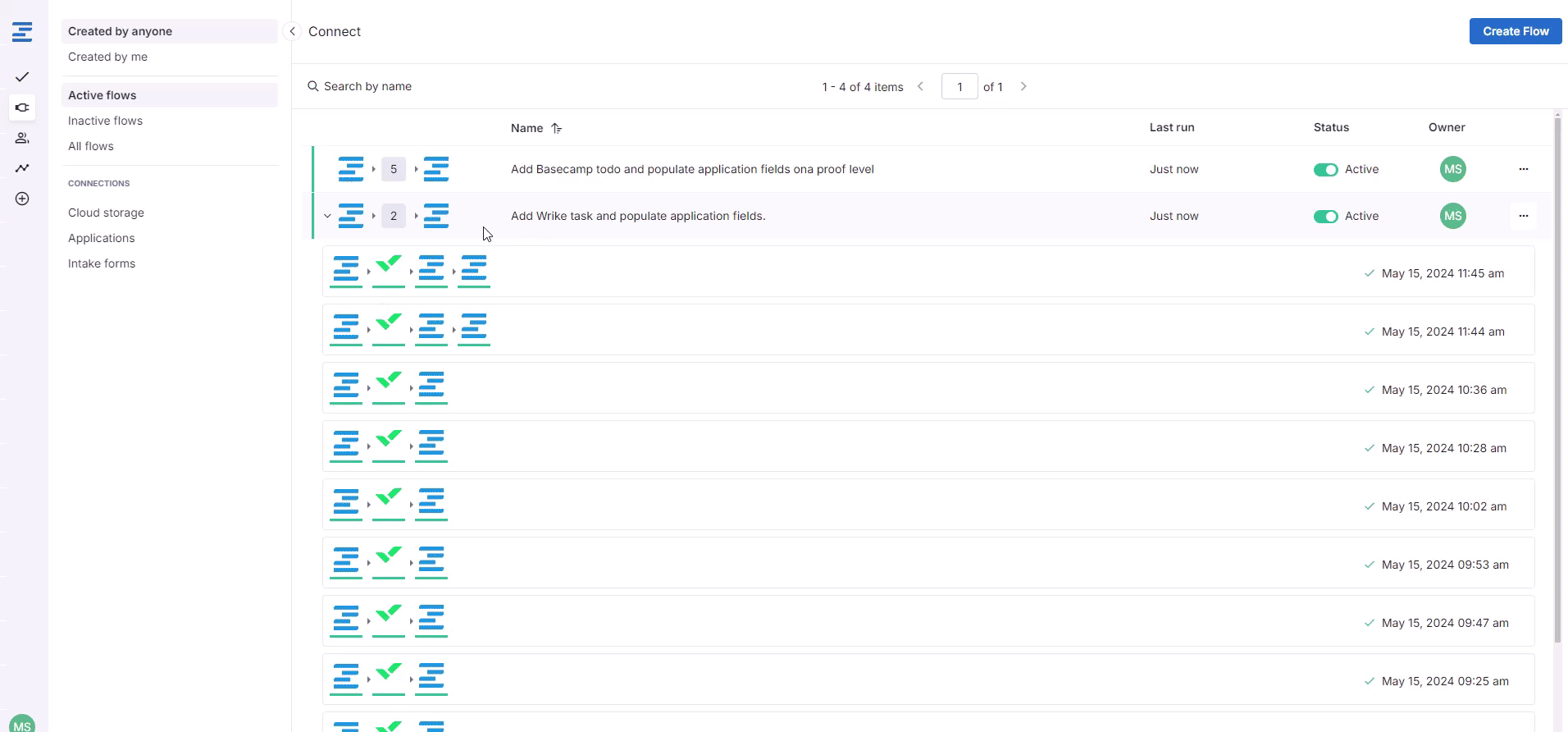Click the sort arrow next to Name column
This screenshot has width=1568, height=732.
pyautogui.click(x=557, y=128)
